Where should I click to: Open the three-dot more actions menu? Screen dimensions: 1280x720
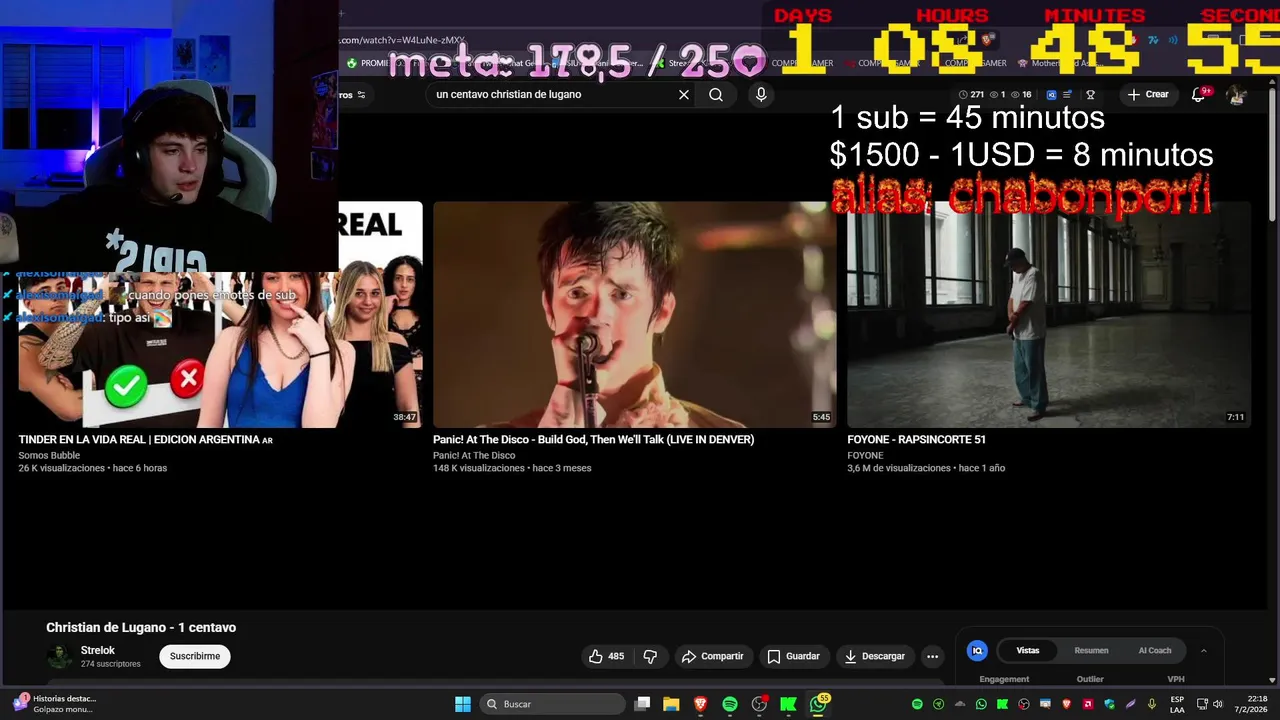(932, 656)
